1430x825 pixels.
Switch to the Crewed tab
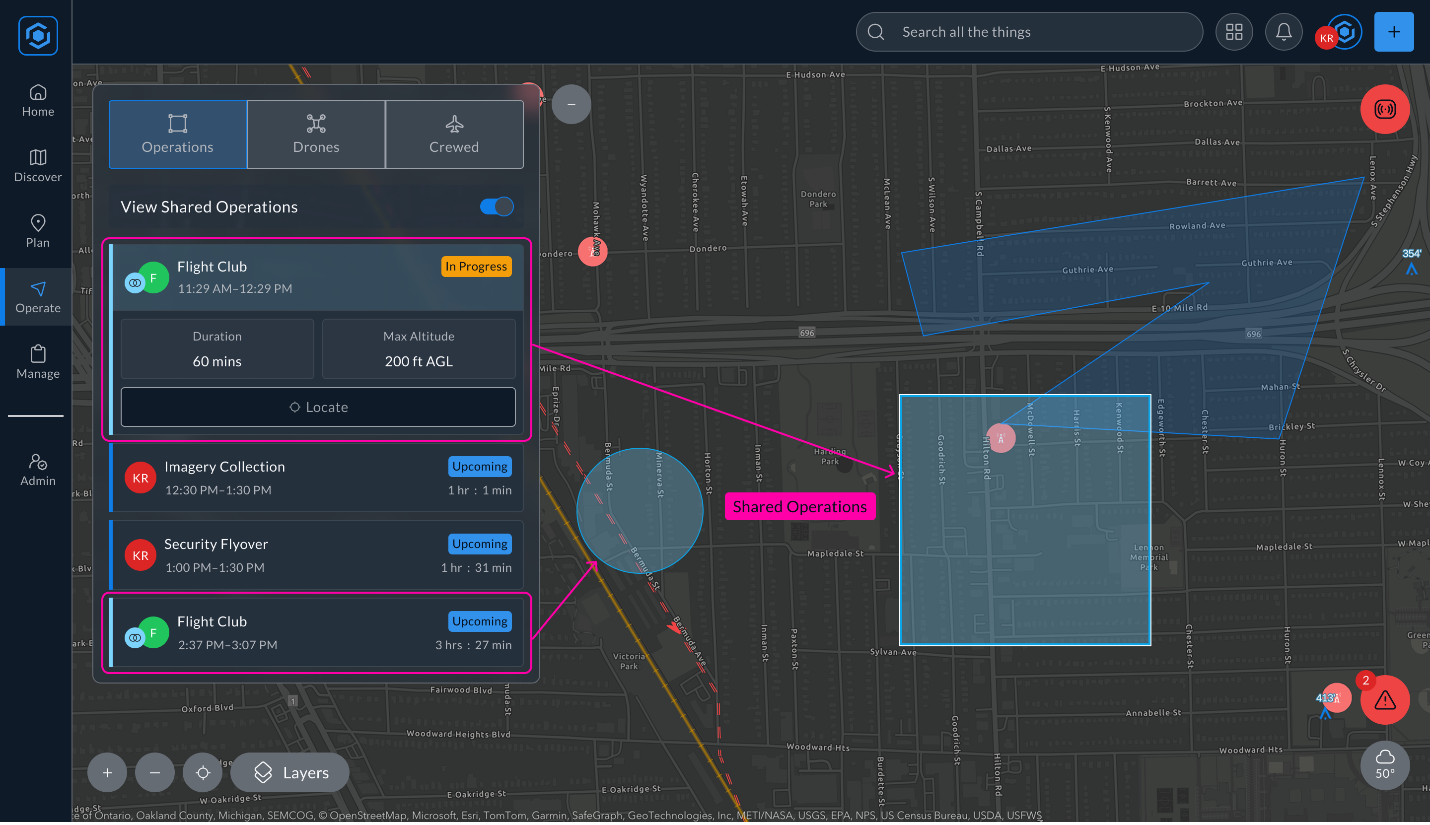tap(454, 134)
